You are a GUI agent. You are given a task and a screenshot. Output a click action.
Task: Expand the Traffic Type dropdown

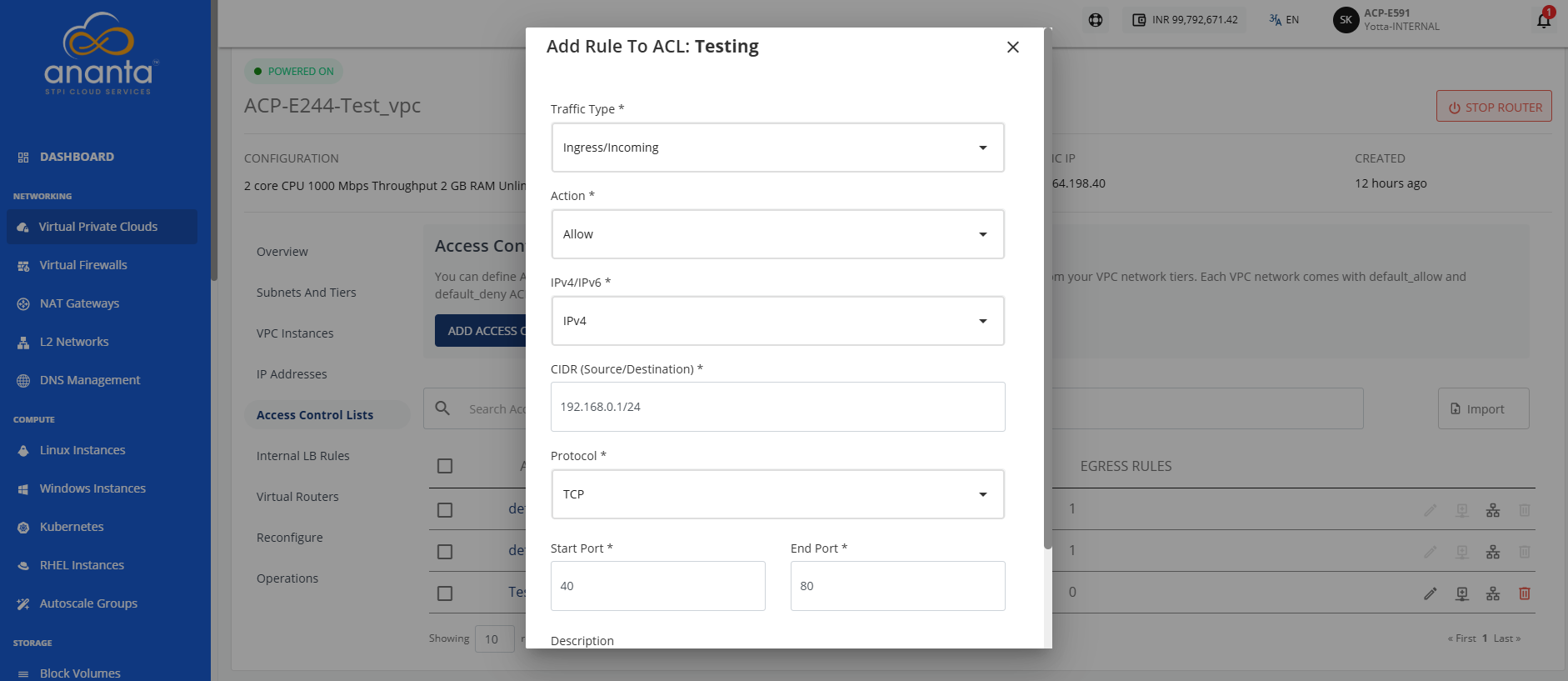[x=777, y=148]
